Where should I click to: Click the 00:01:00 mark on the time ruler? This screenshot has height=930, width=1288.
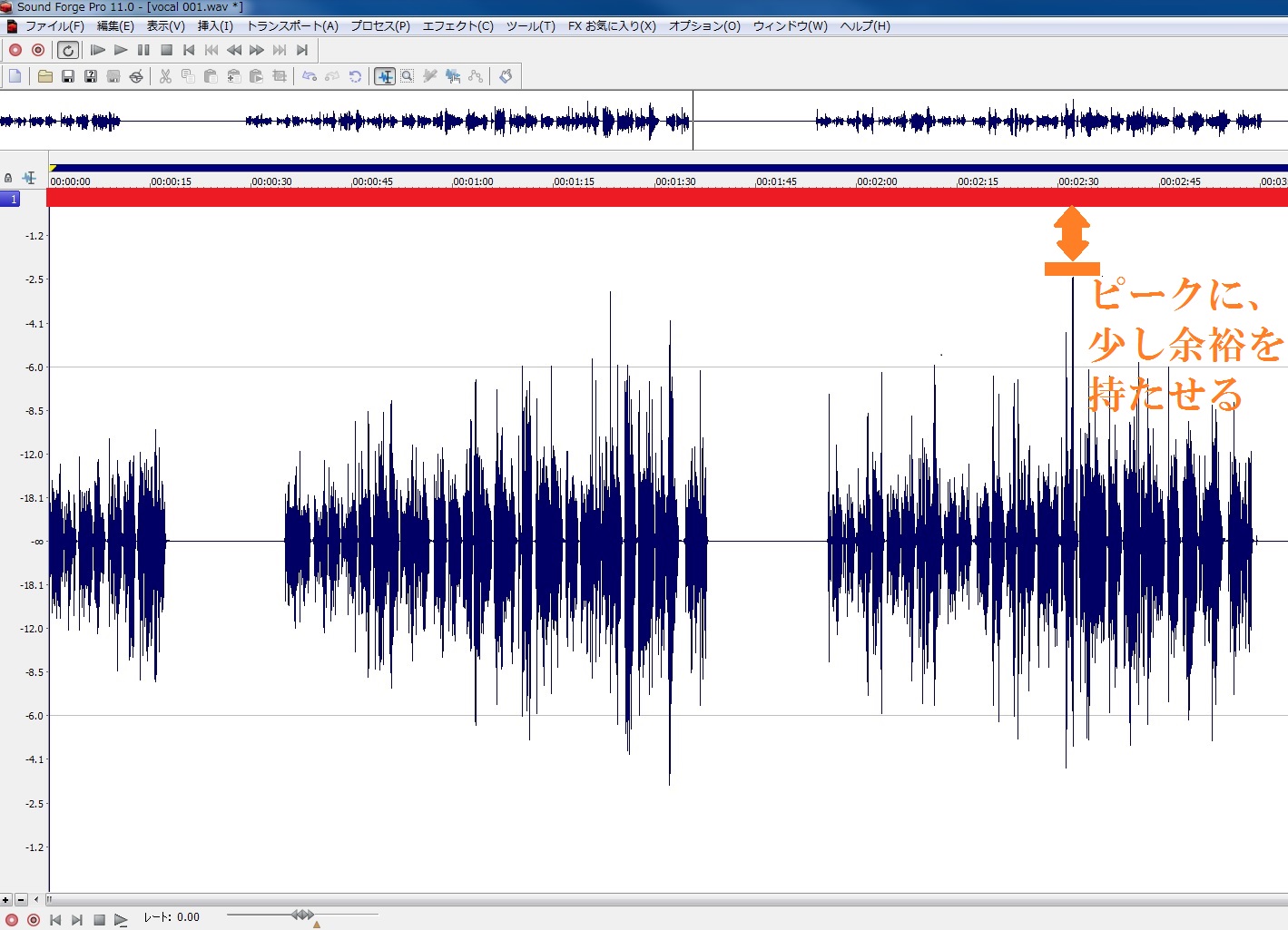tap(474, 181)
